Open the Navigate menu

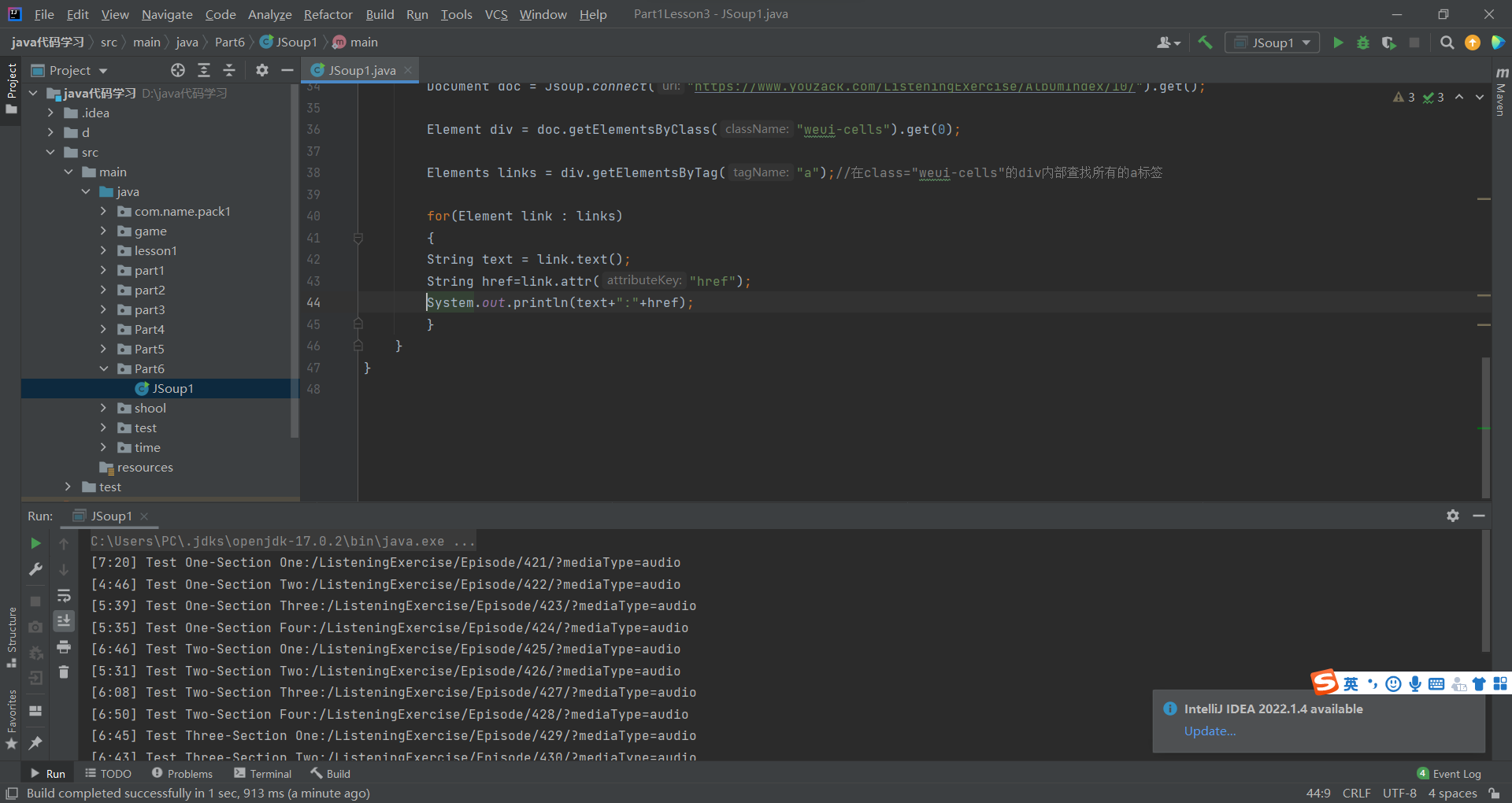(167, 14)
